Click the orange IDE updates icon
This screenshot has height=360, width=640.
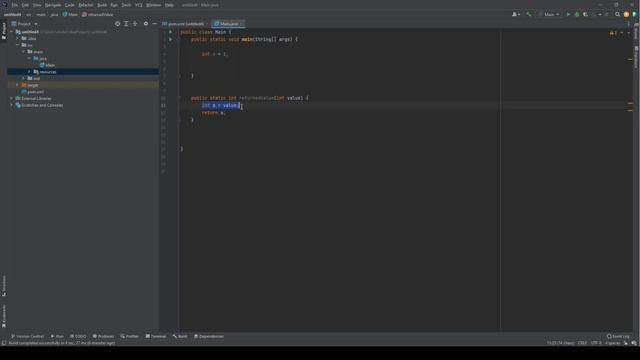tap(626, 14)
